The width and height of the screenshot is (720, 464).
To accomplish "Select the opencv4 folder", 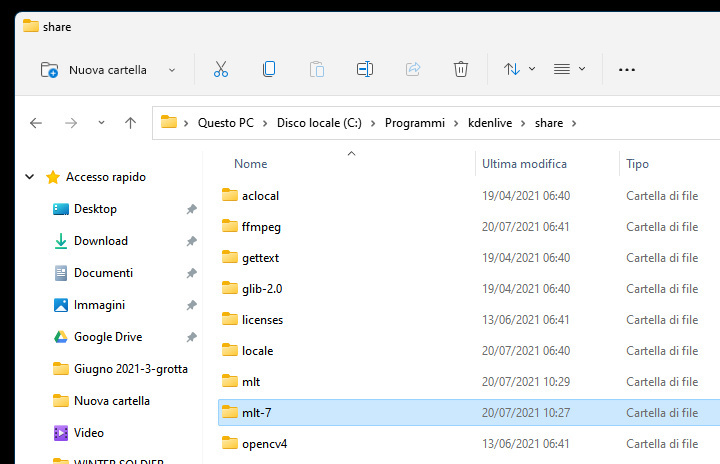I will tap(264, 444).
